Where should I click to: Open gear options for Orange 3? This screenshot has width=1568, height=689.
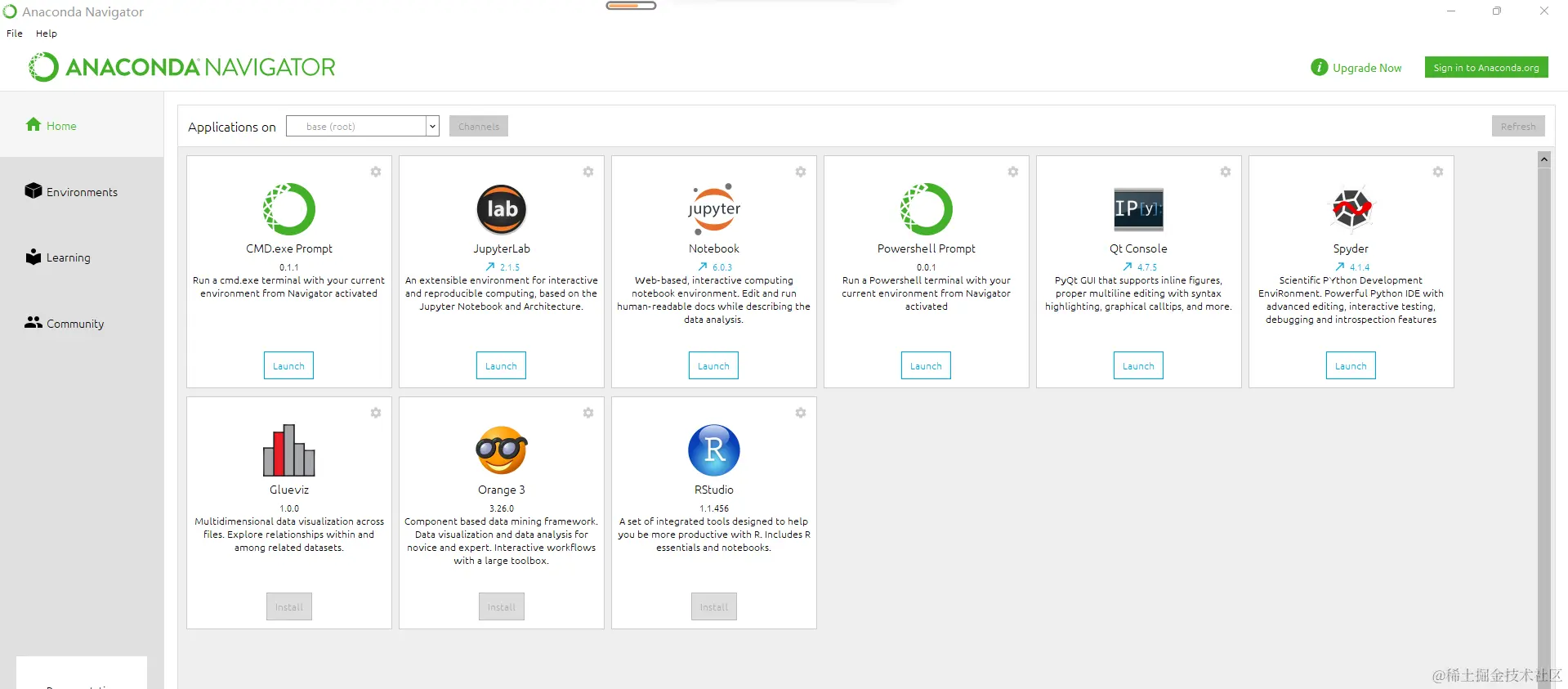pos(588,413)
